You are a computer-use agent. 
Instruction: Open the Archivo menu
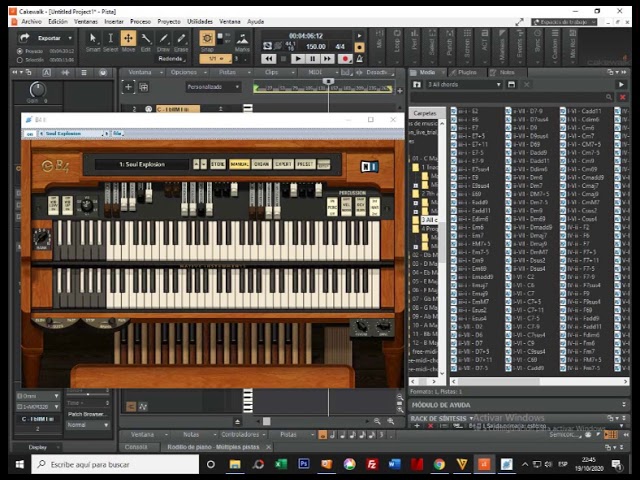click(31, 21)
